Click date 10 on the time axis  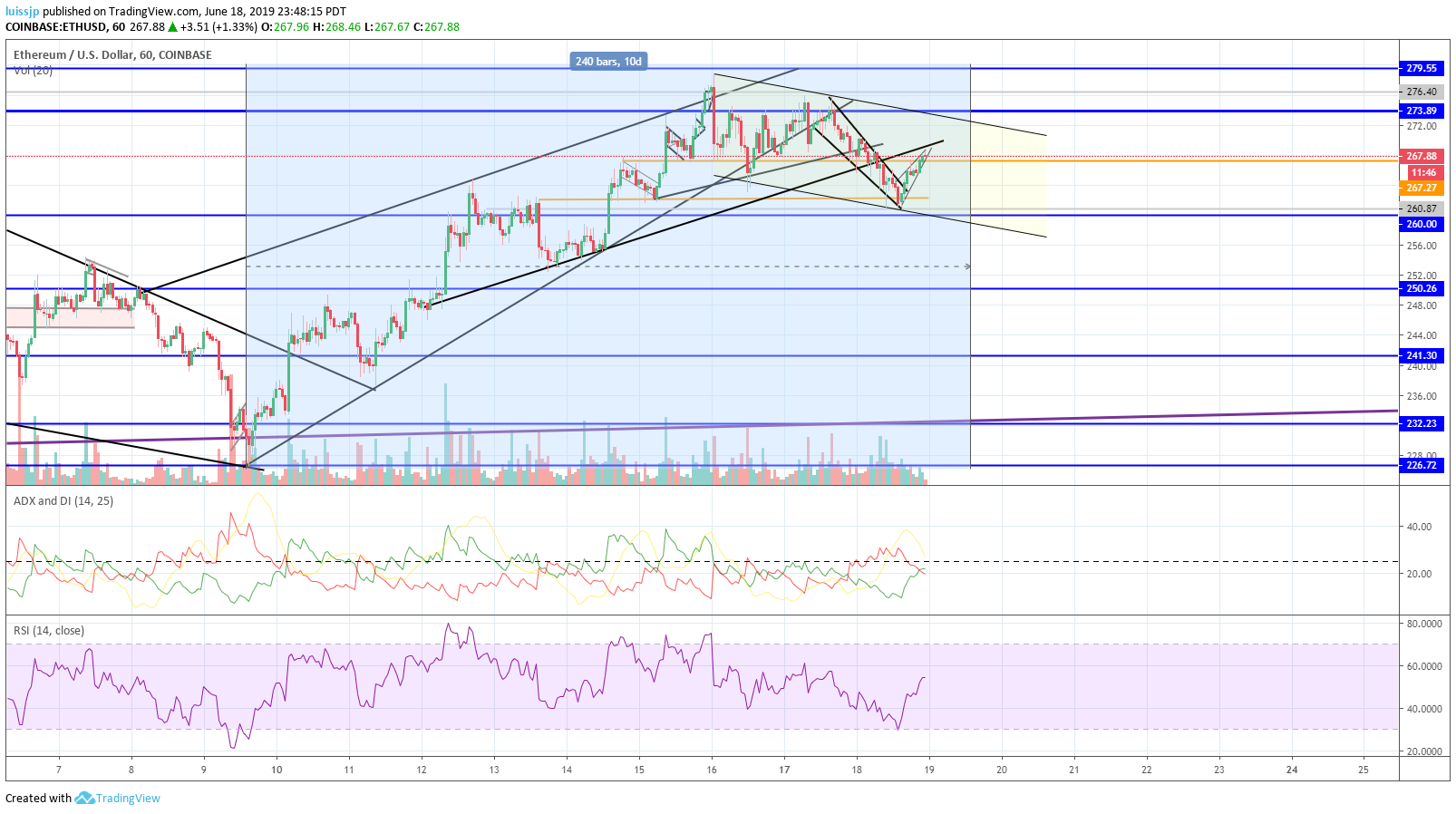click(x=277, y=770)
